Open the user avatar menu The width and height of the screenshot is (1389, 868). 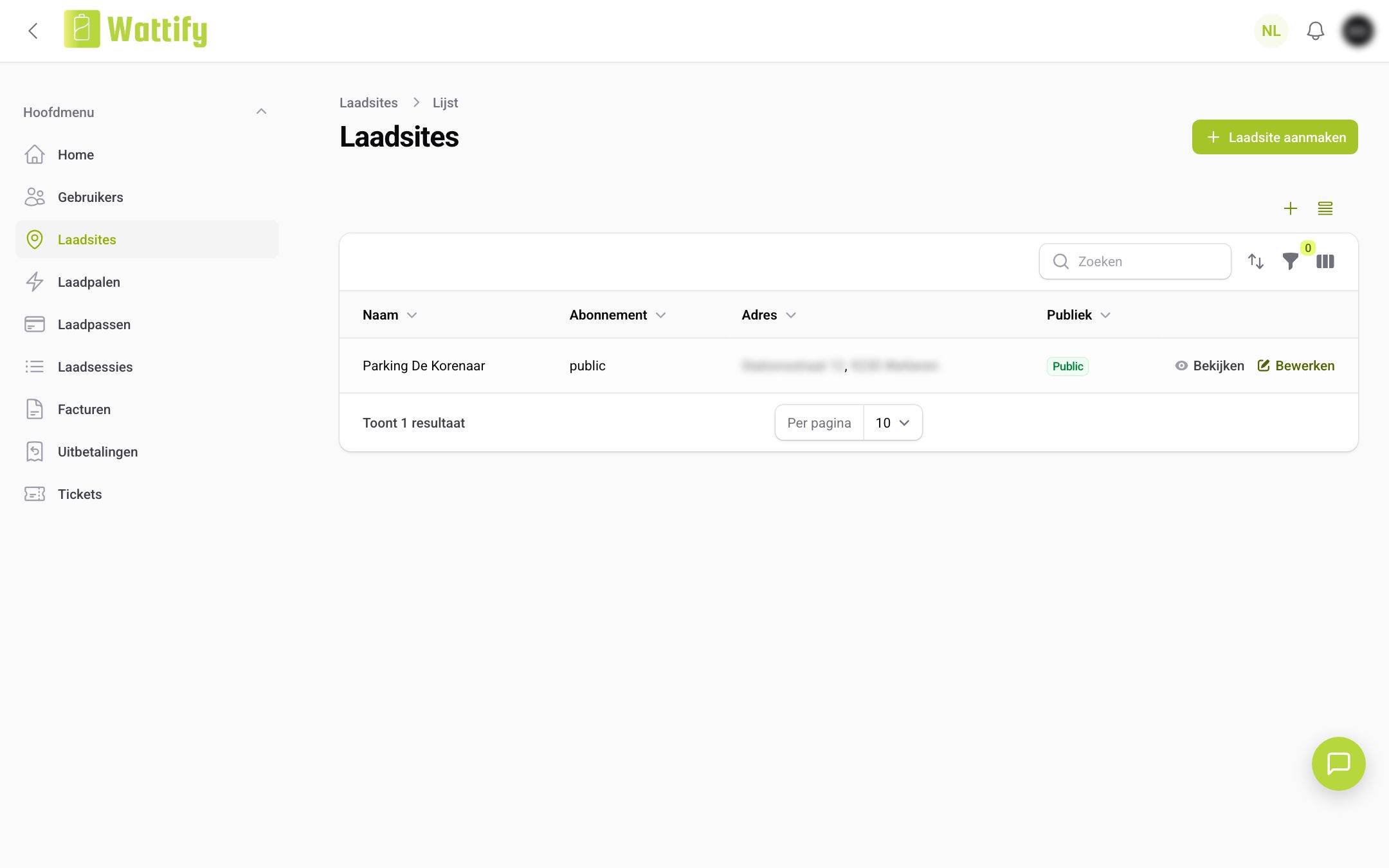1357,31
